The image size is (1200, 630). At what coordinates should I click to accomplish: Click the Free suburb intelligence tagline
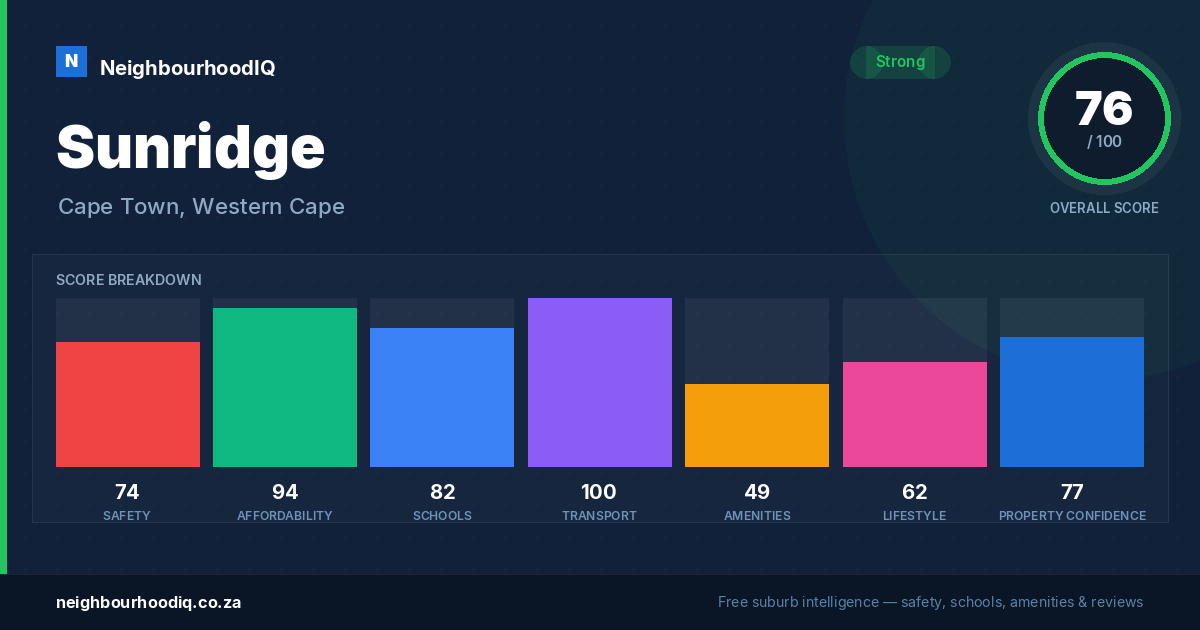point(930,602)
